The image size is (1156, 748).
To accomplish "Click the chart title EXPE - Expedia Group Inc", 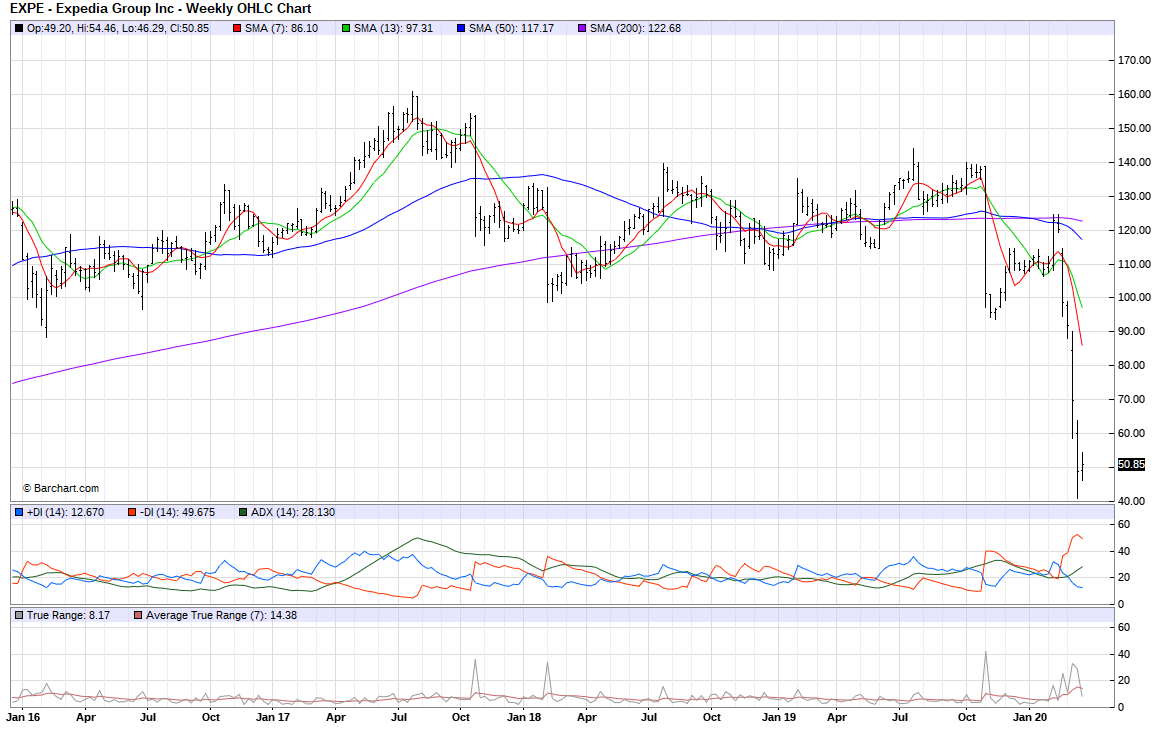I will (160, 8).
